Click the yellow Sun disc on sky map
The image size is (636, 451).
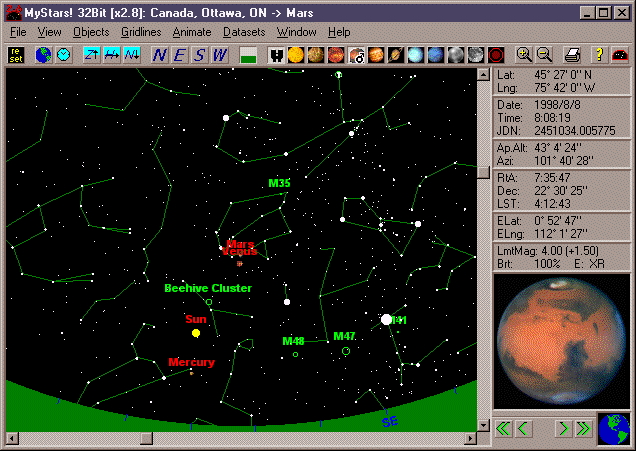point(196,333)
